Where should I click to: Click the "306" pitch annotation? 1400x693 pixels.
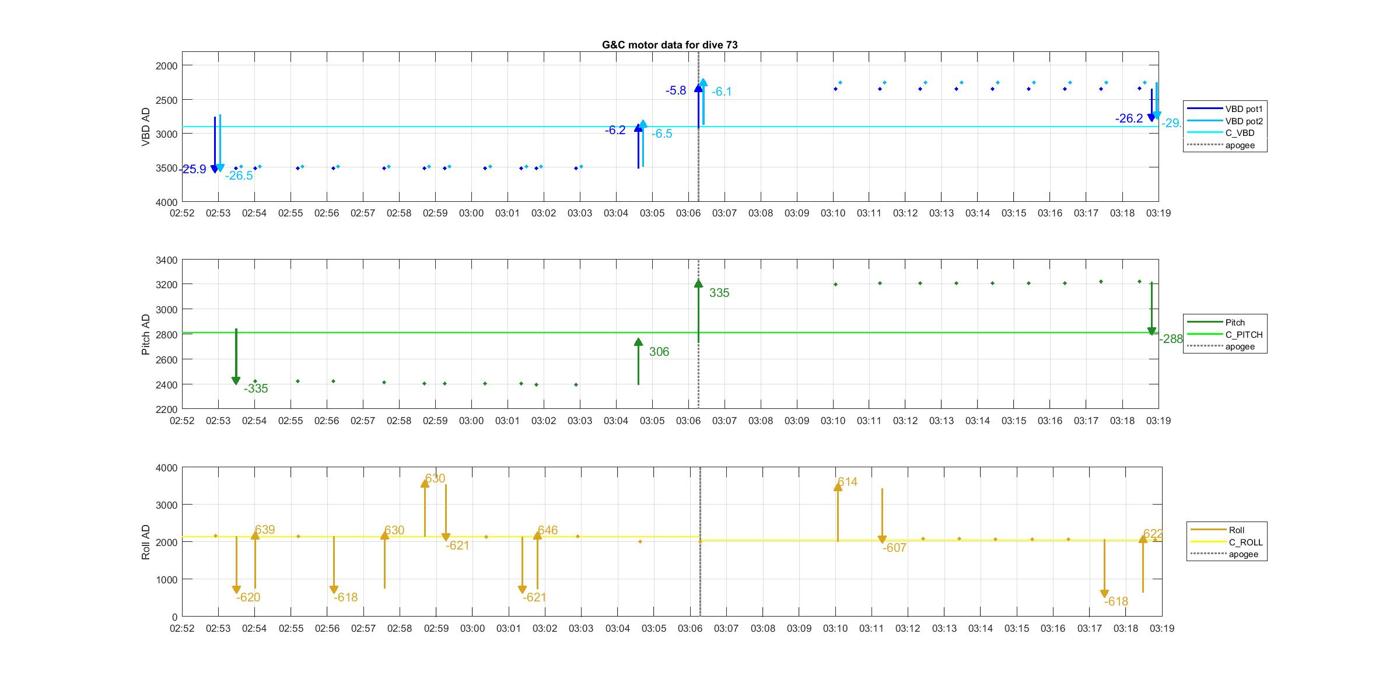click(659, 352)
